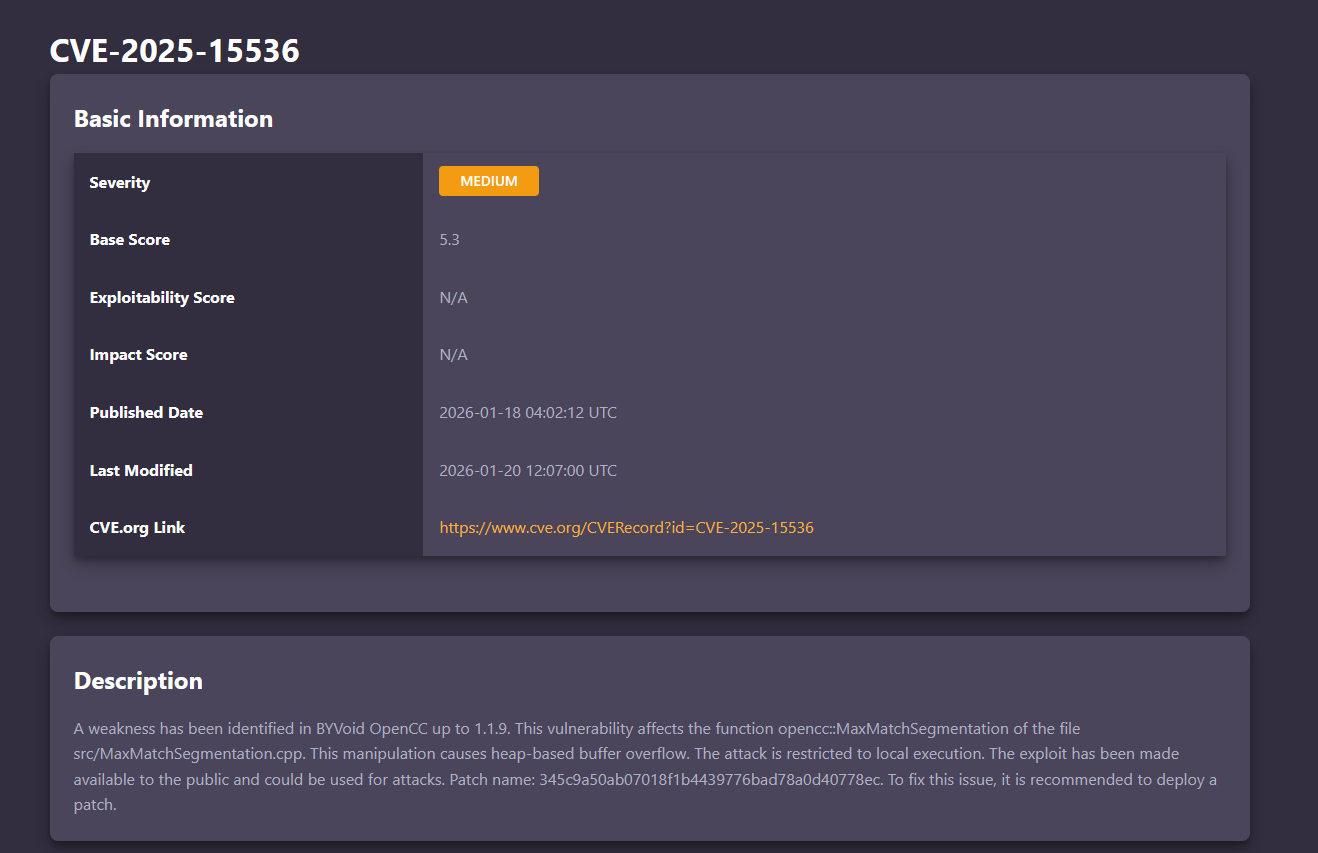
Task: Click the Basic Information section header
Action: (x=173, y=118)
